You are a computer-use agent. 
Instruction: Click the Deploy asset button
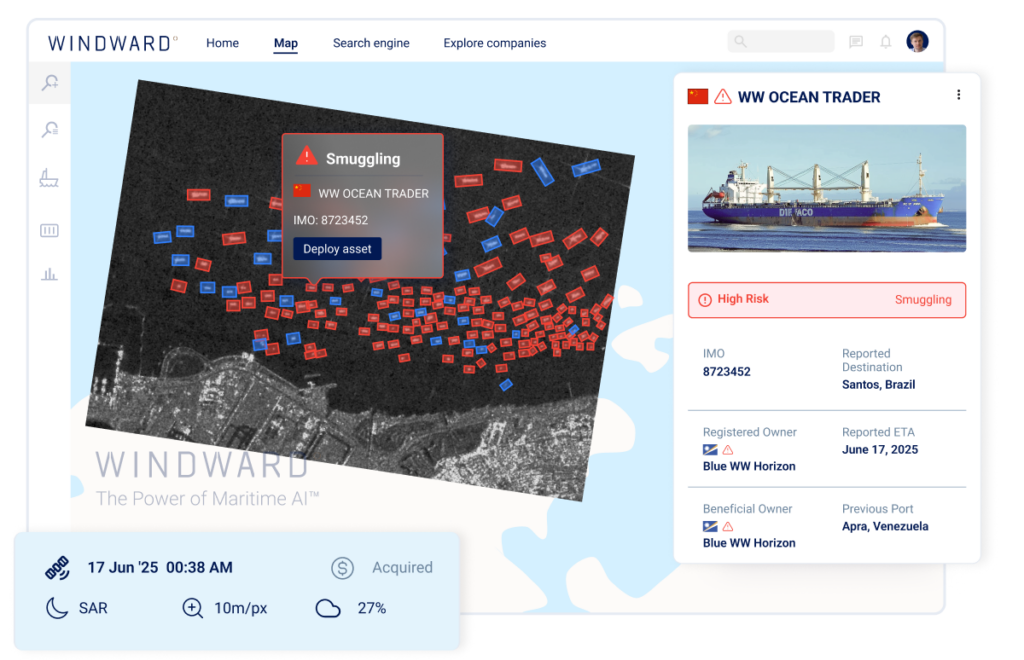[337, 249]
